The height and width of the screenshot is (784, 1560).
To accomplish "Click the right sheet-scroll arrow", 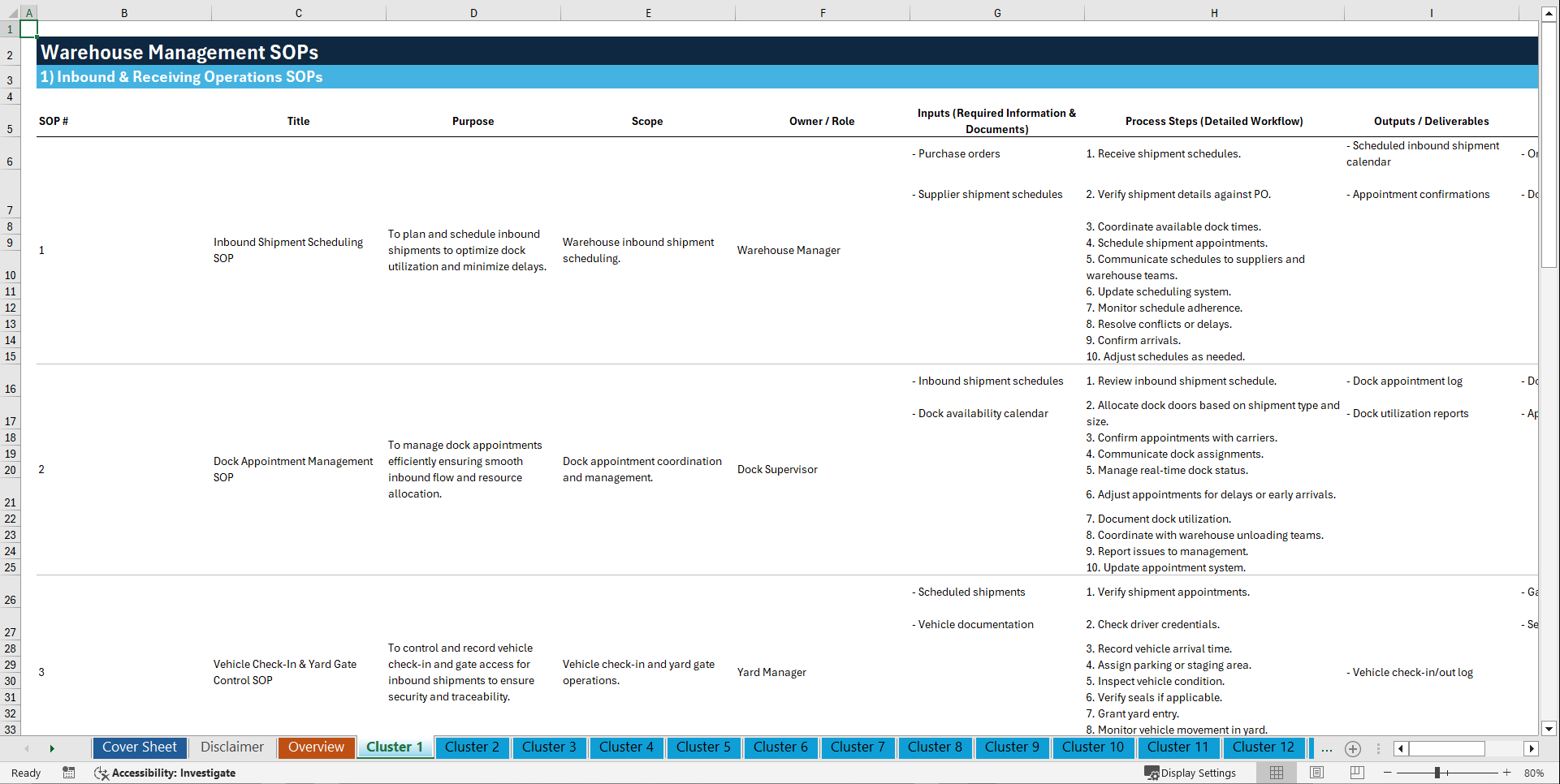I will [x=53, y=748].
